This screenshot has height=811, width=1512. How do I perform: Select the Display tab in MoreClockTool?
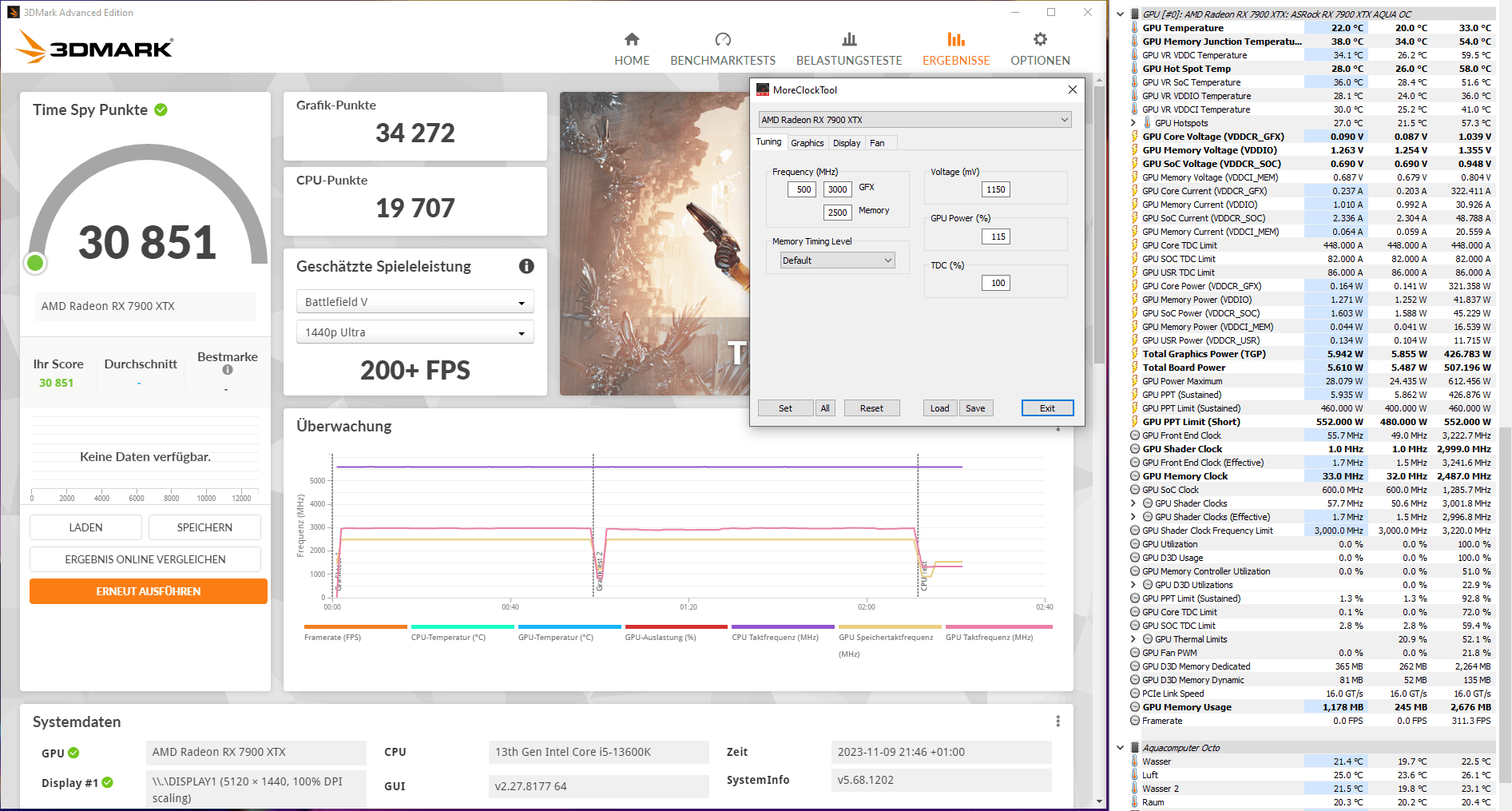847,143
